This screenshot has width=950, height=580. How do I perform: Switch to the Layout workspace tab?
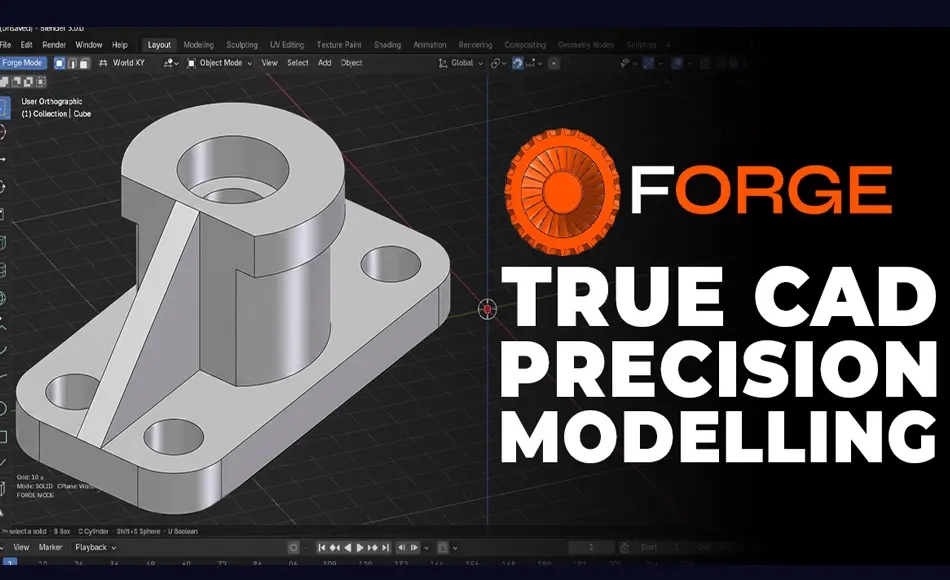click(x=159, y=45)
